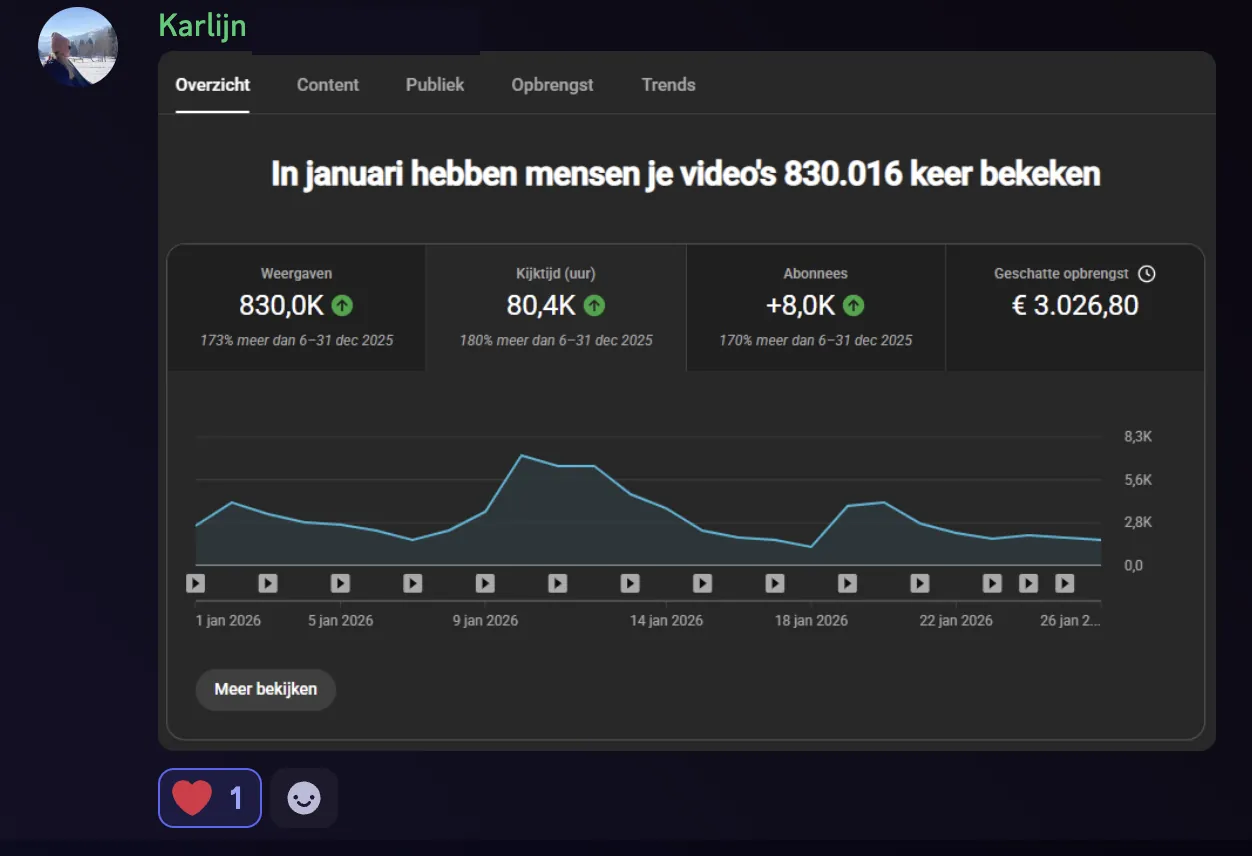The image size is (1252, 856).
Task: Click the '14 jan 2026' axis label
Action: pyautogui.click(x=666, y=620)
